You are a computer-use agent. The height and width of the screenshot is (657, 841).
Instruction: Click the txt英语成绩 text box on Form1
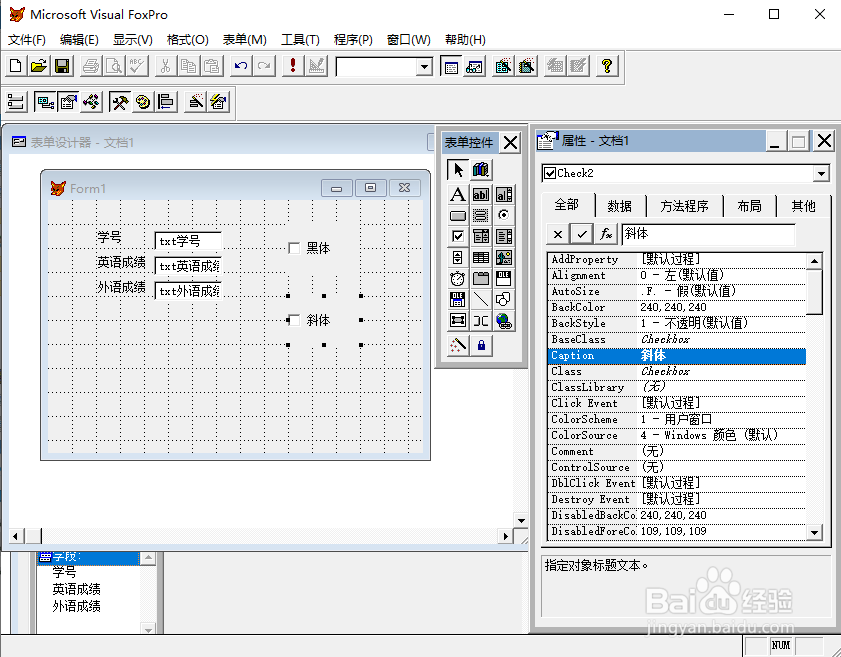click(x=188, y=266)
